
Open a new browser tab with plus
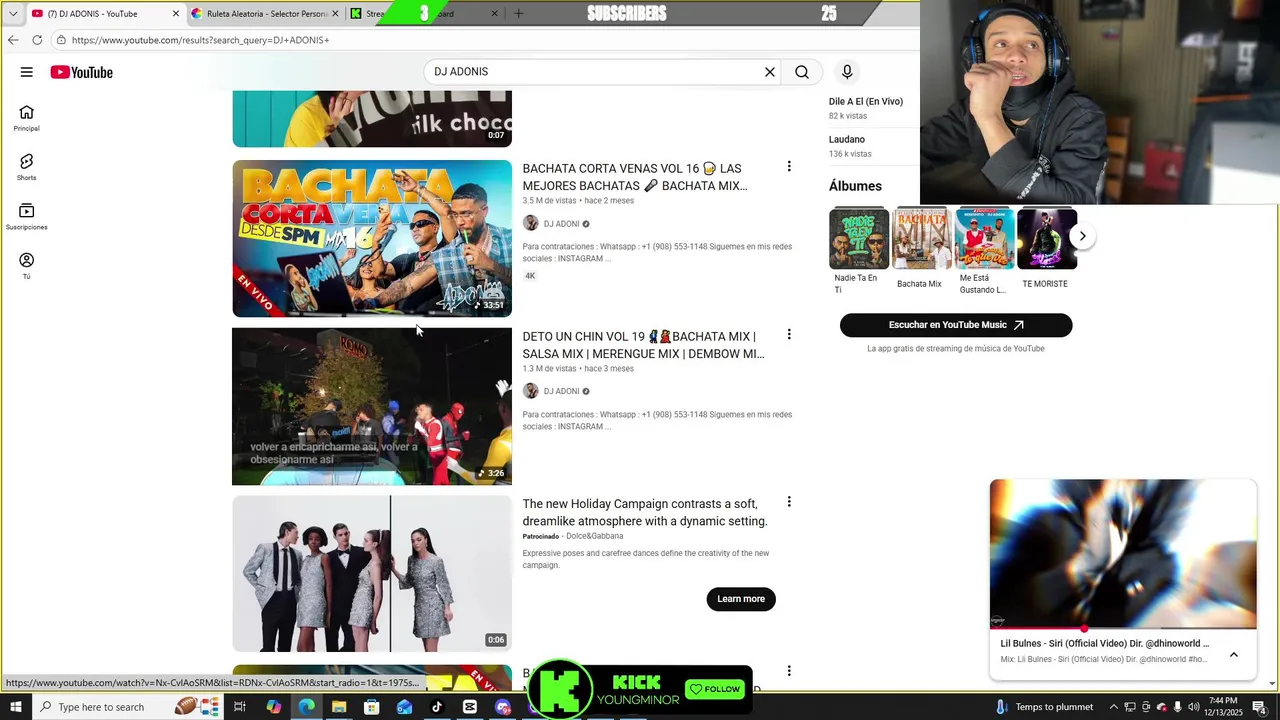tap(518, 14)
